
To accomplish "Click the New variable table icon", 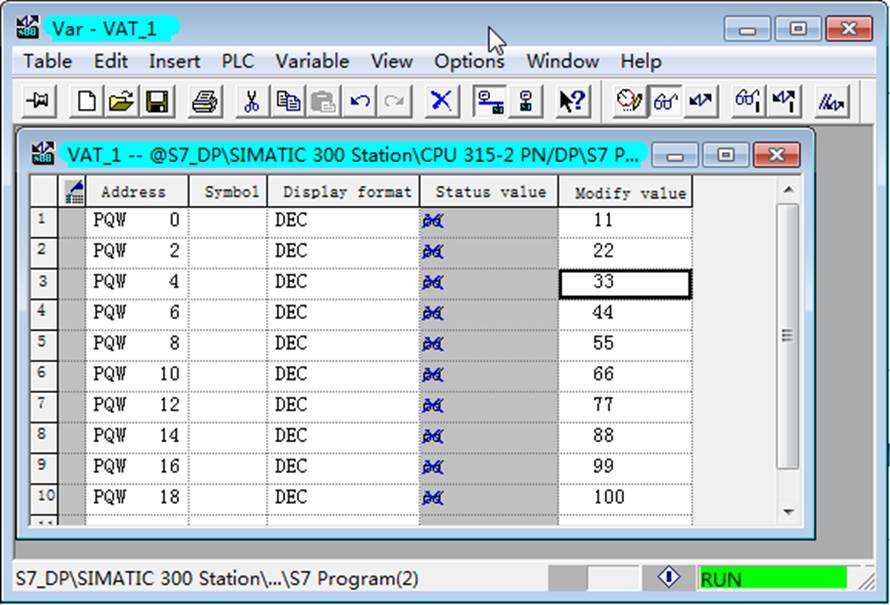I will (x=87, y=102).
